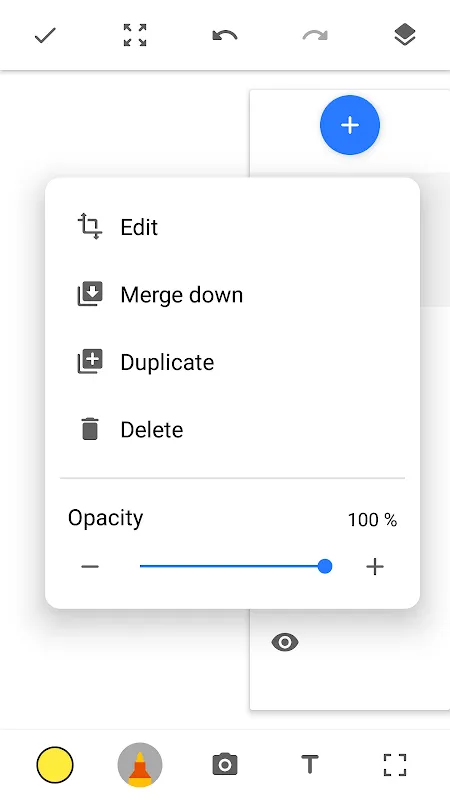Add text with the T tool
The width and height of the screenshot is (450, 800).
tap(310, 765)
